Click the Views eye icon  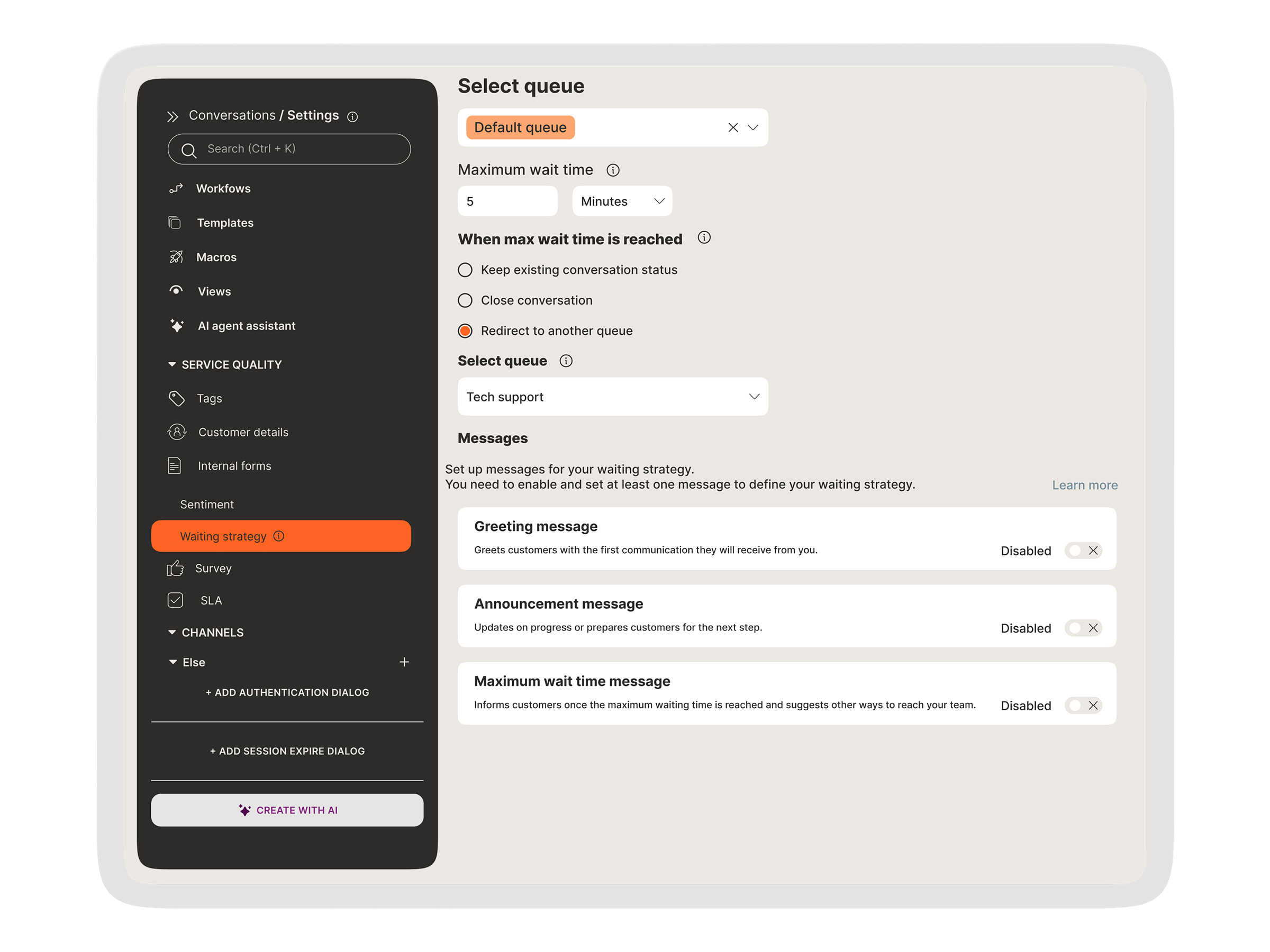pos(176,290)
